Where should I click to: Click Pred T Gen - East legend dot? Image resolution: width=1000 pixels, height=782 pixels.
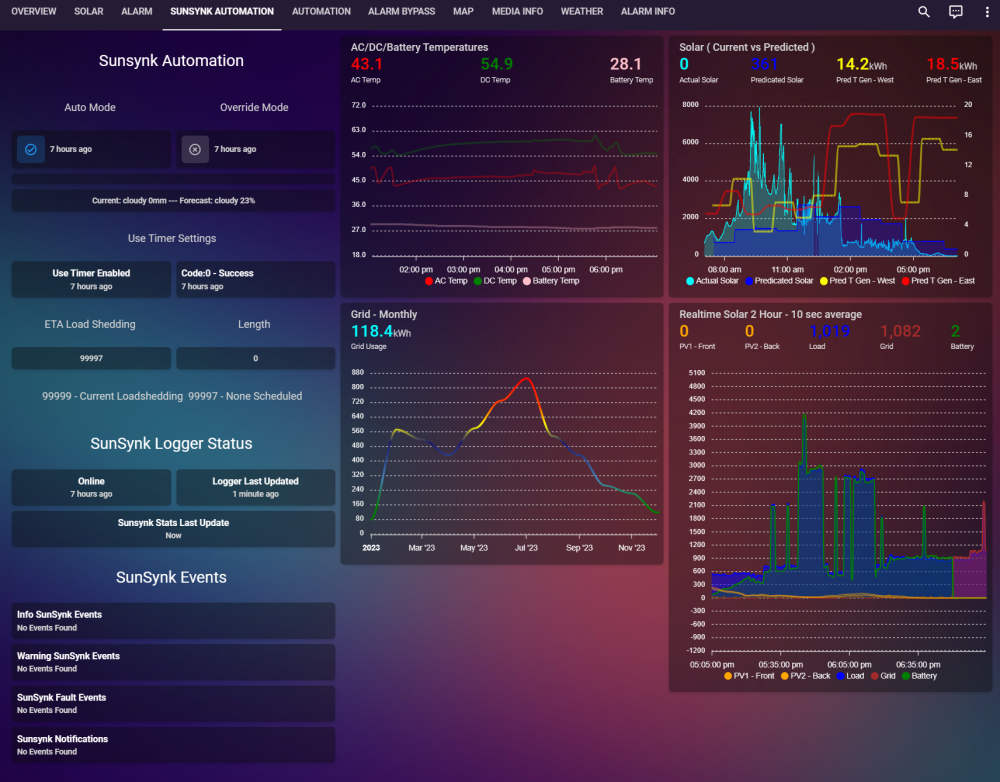pyautogui.click(x=906, y=281)
